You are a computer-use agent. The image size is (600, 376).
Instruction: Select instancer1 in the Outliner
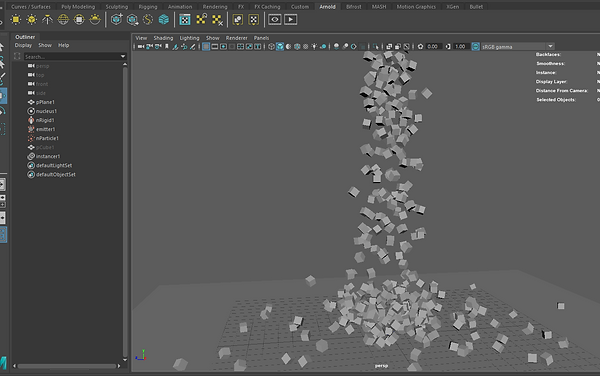pos(48,156)
